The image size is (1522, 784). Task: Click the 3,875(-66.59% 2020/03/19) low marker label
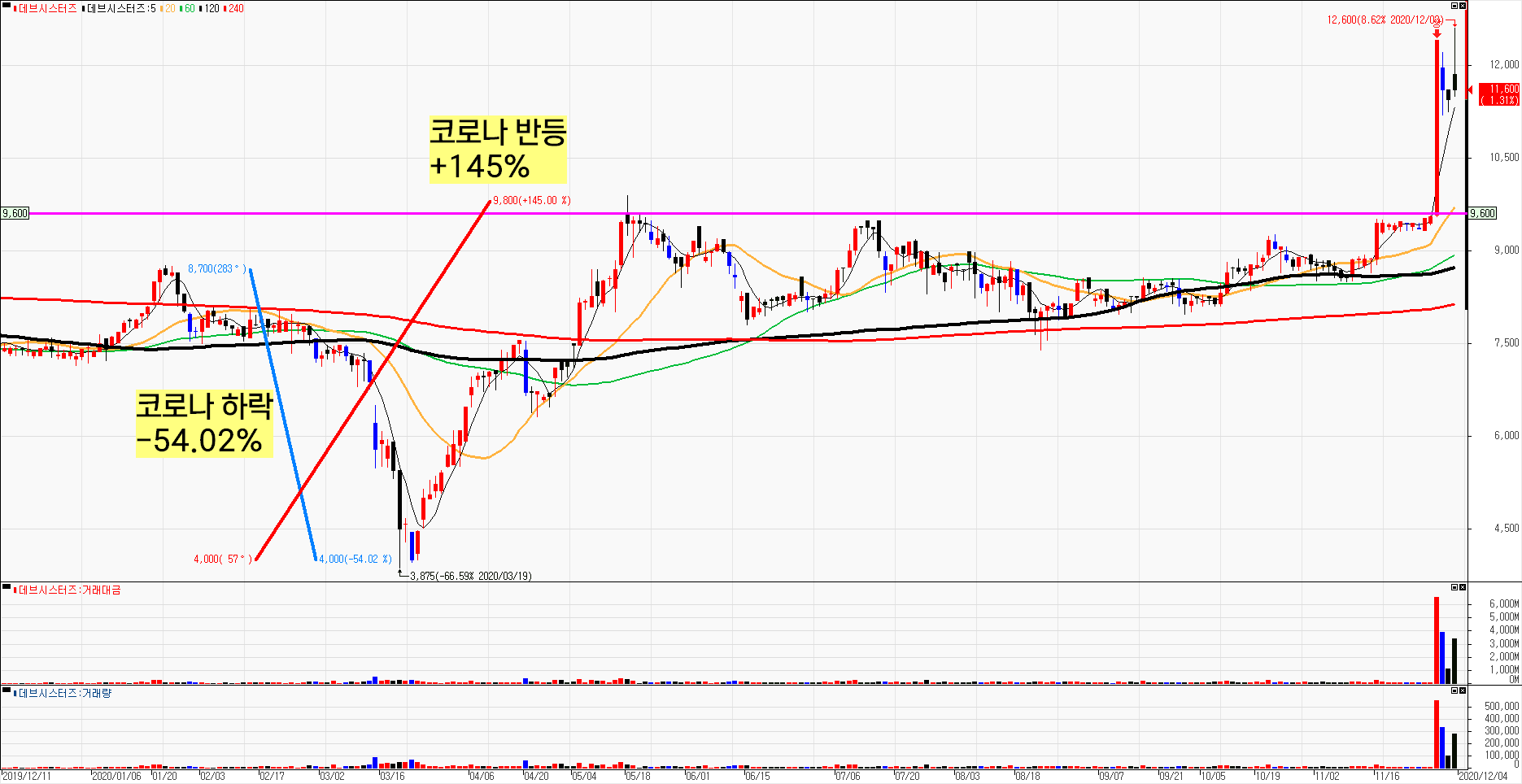(471, 576)
